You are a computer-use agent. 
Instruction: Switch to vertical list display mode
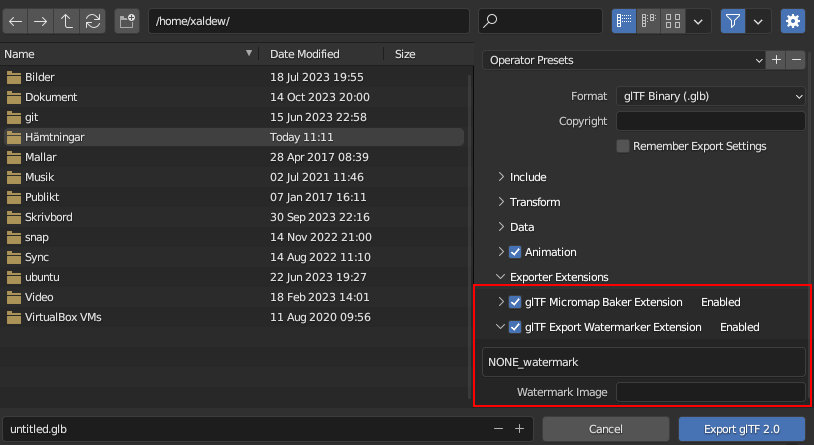[623, 21]
